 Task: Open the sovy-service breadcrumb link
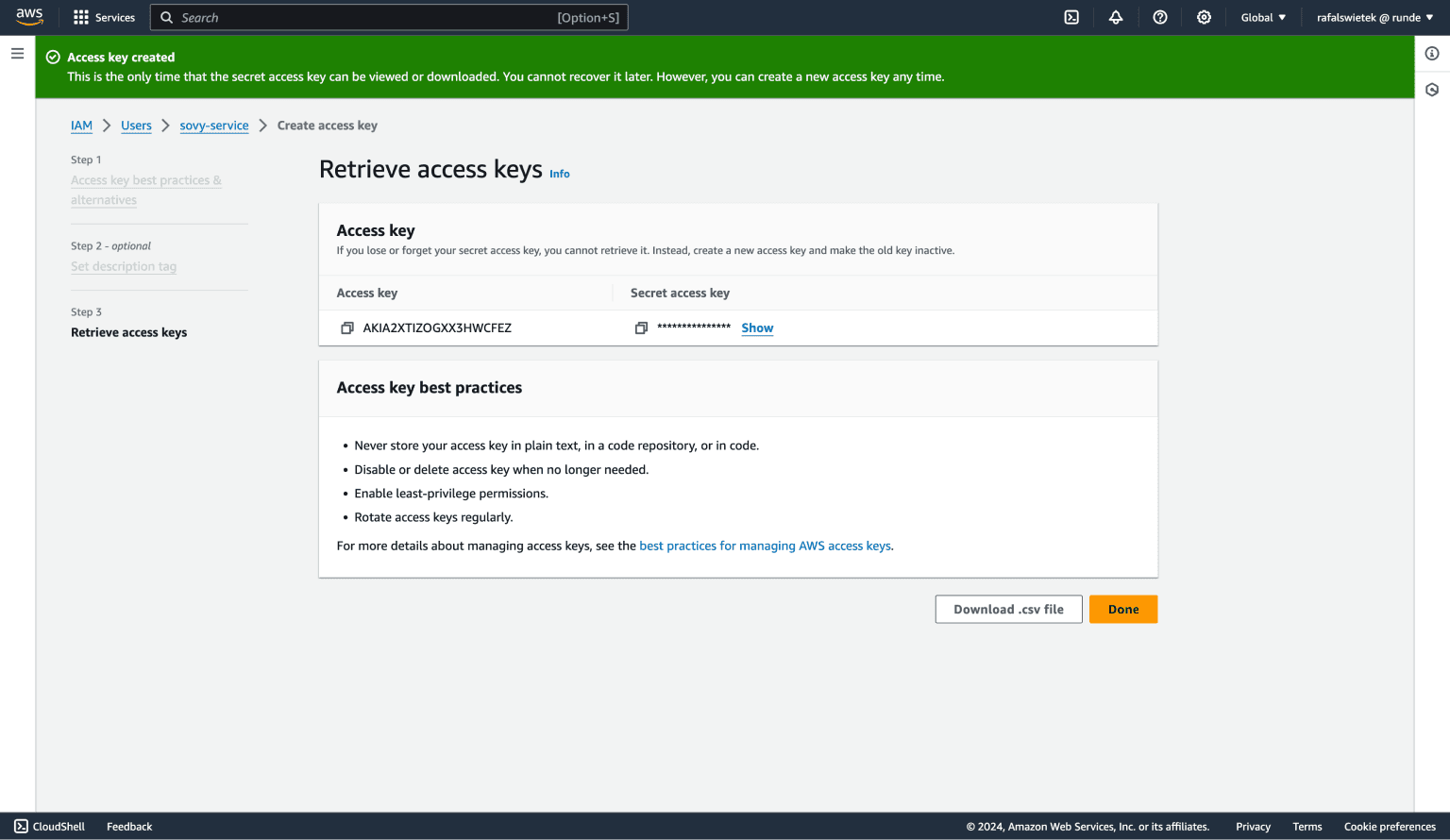[x=213, y=126]
